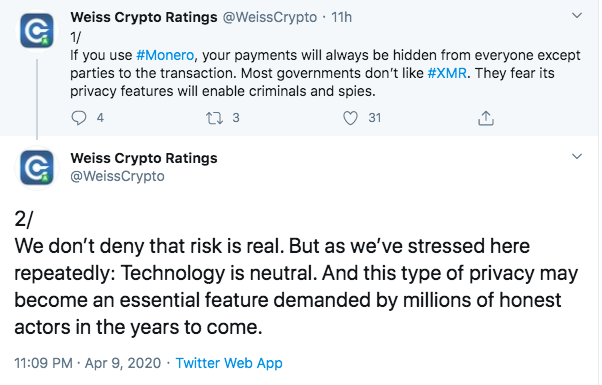The width and height of the screenshot is (602, 385).
Task: Click the reply speech bubble icon
Action: click(x=79, y=118)
